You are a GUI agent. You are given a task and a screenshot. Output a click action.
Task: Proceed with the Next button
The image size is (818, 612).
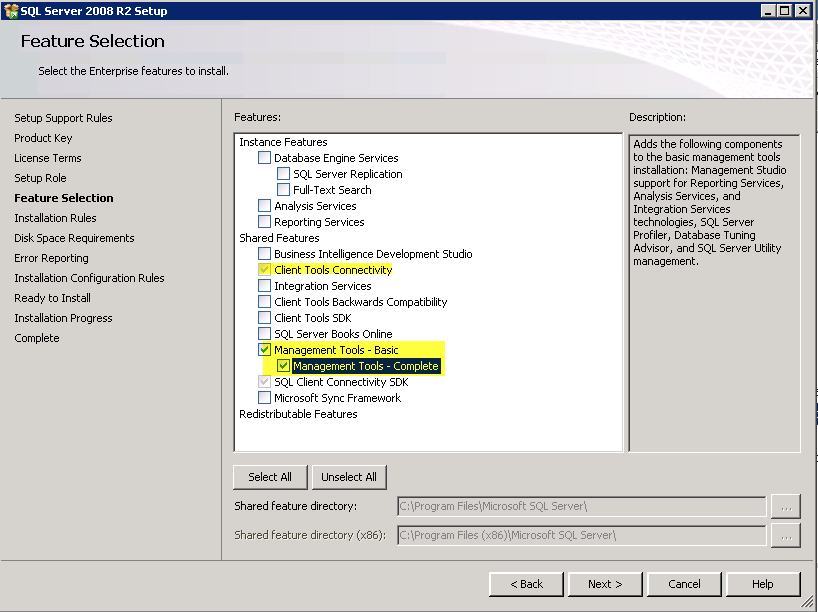(x=605, y=584)
